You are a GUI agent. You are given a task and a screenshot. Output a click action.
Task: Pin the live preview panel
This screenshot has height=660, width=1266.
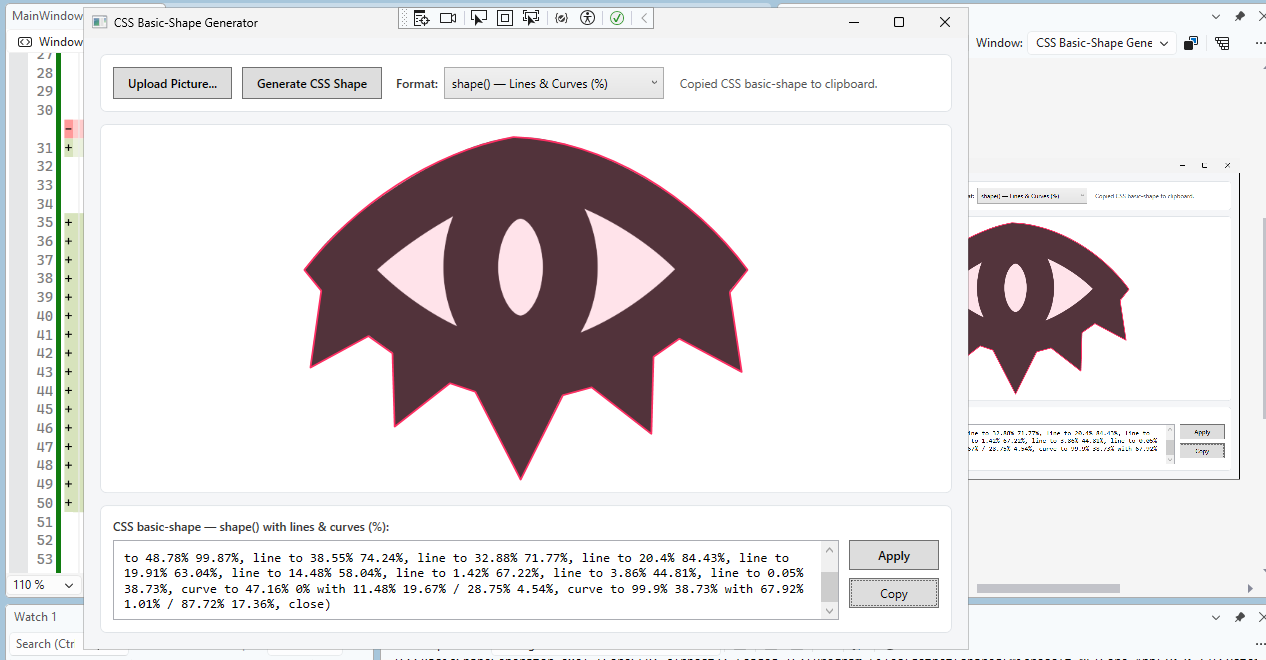[1240, 17]
